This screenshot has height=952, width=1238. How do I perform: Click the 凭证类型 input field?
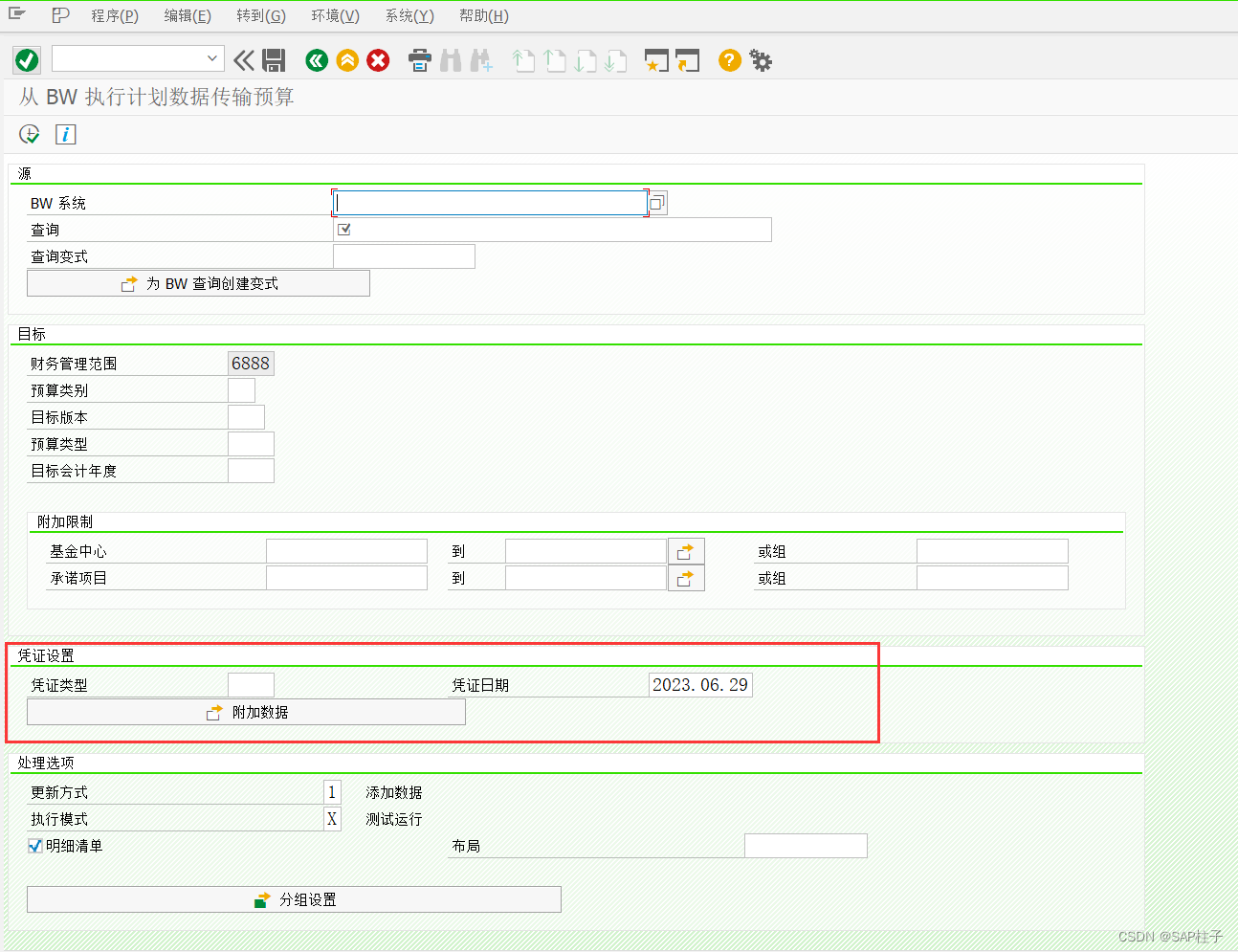251,685
